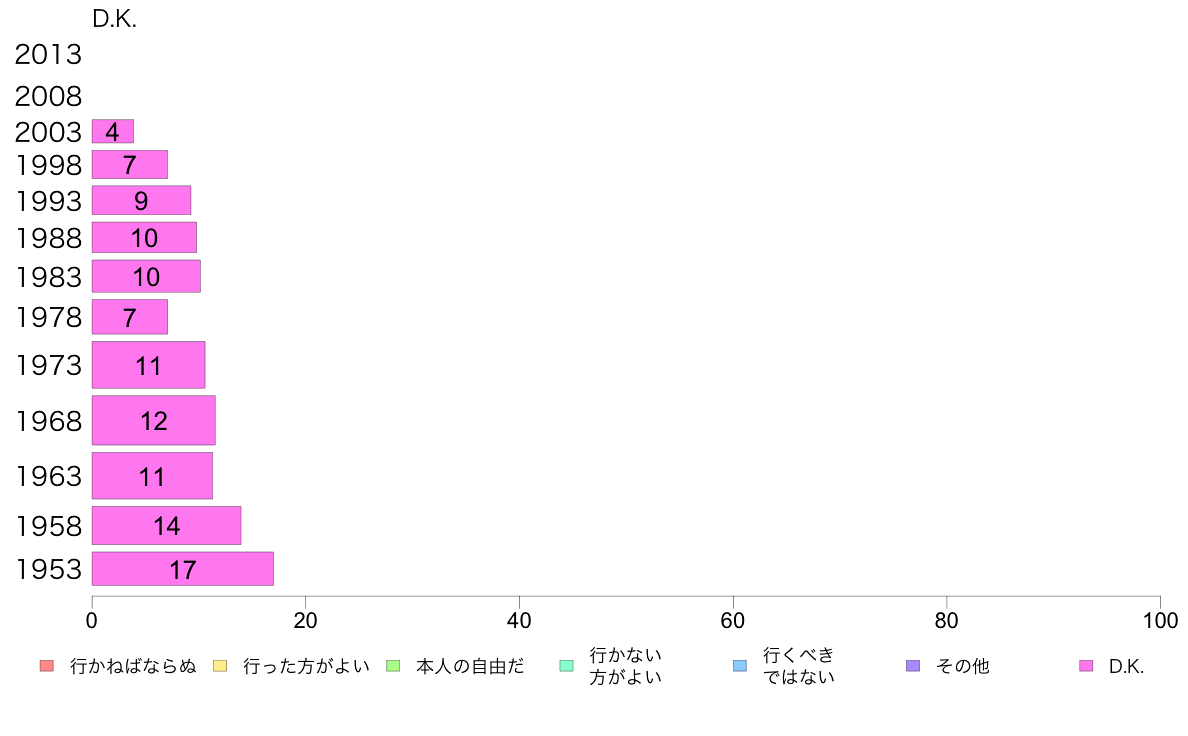Click the 2008 year label
This screenshot has width=1188, height=736.
coord(48,96)
